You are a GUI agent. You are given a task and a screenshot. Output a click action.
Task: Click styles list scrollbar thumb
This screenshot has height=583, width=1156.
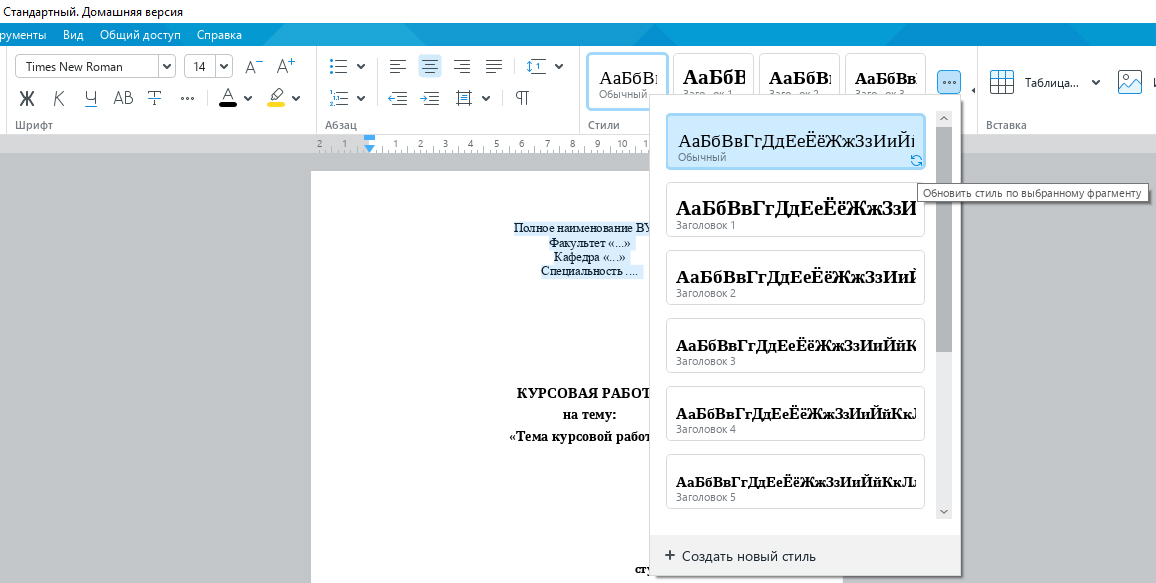coord(944,239)
